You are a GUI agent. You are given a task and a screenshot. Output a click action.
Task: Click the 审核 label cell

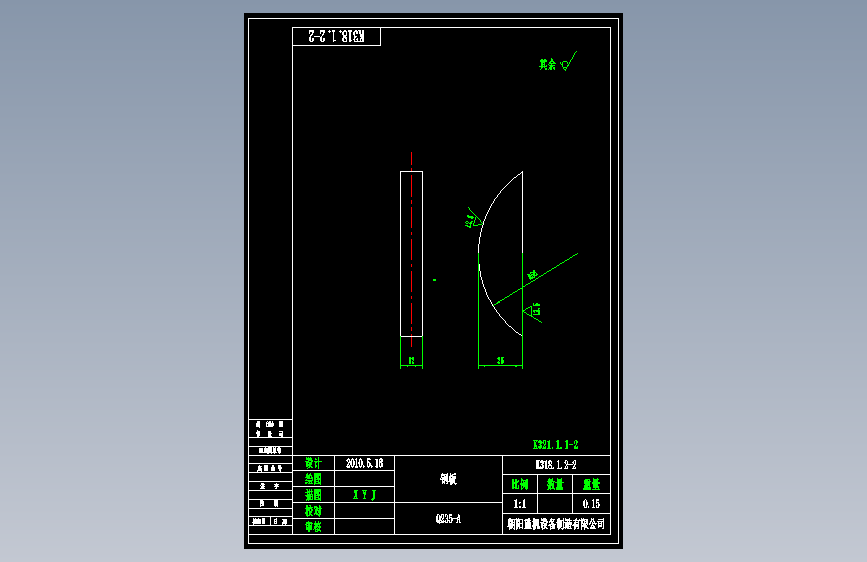(x=314, y=527)
